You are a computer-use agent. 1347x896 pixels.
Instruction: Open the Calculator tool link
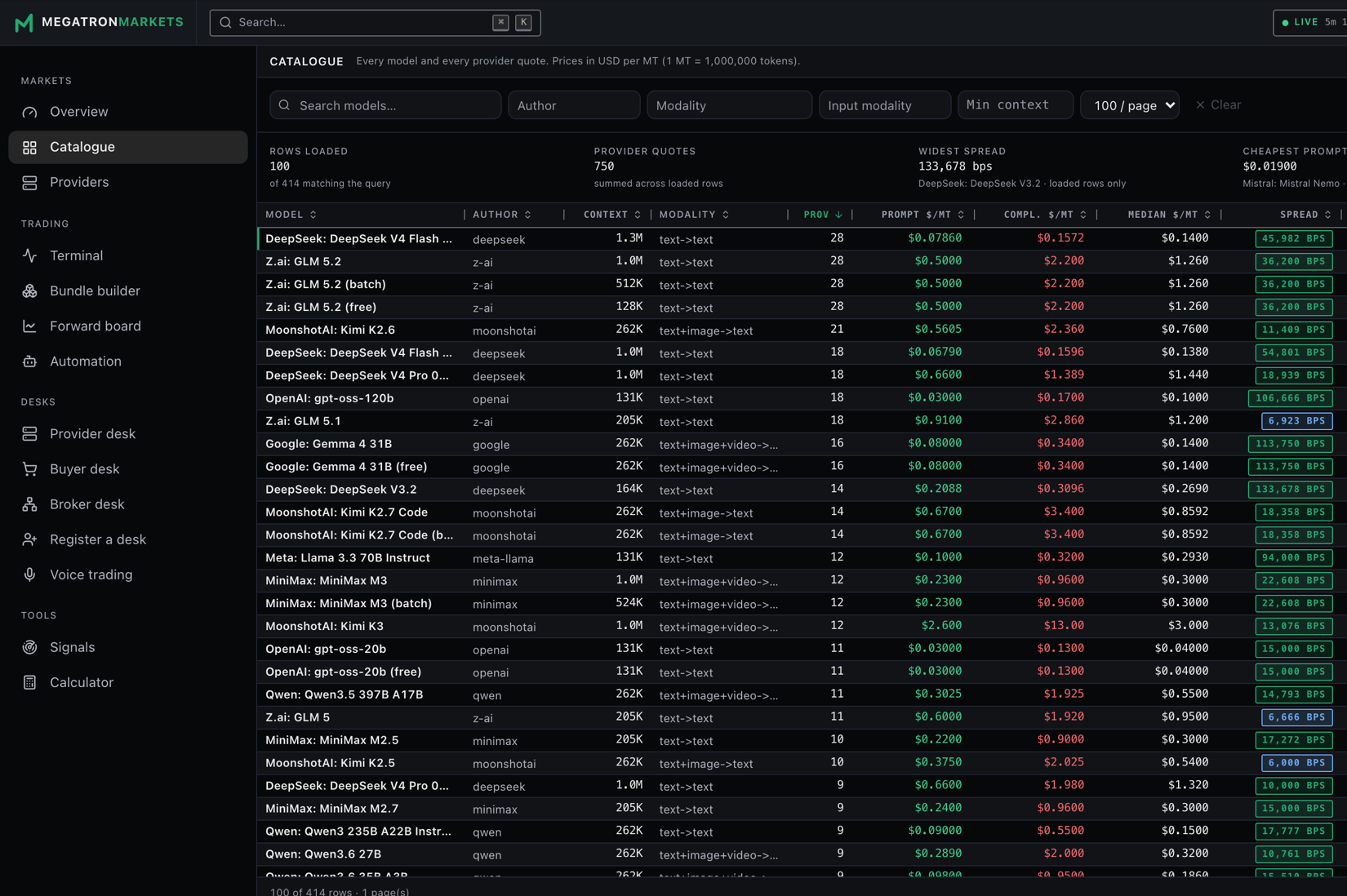tap(128, 682)
